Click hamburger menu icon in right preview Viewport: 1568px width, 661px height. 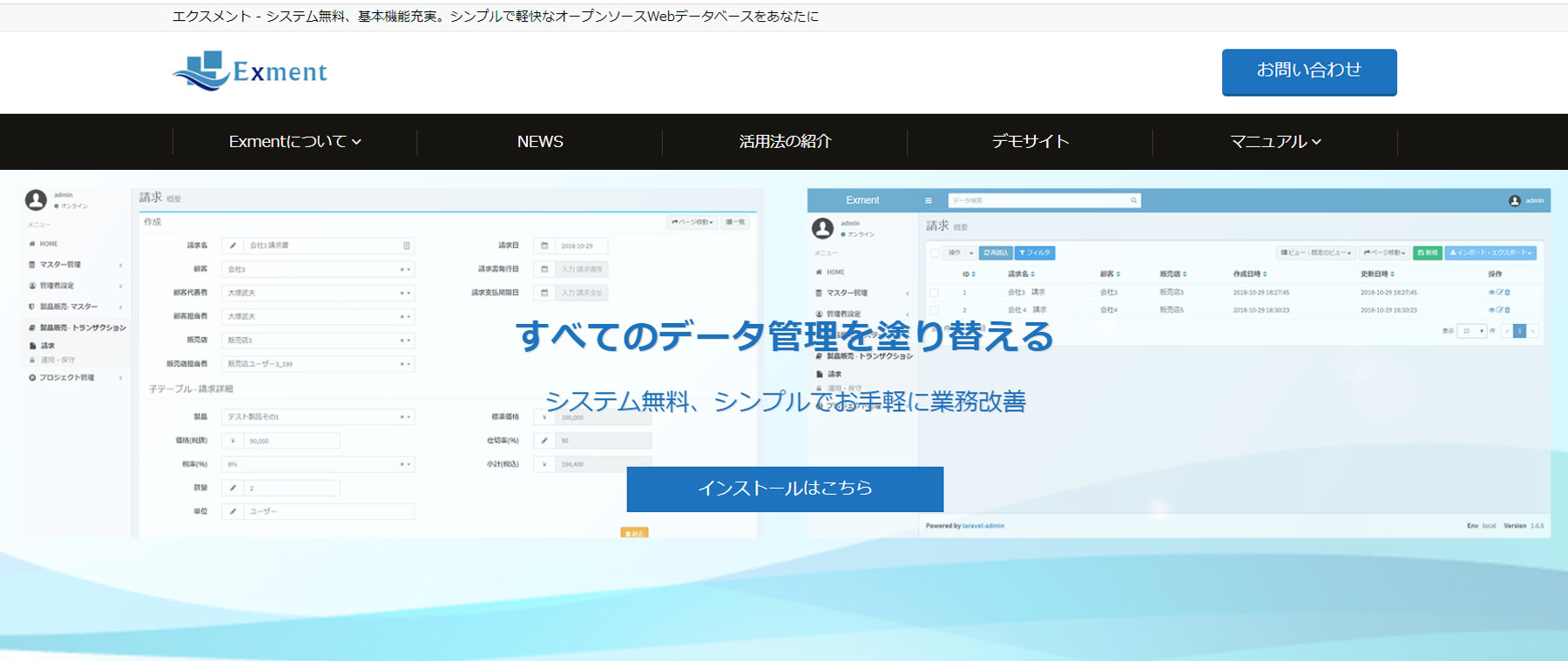tap(928, 200)
